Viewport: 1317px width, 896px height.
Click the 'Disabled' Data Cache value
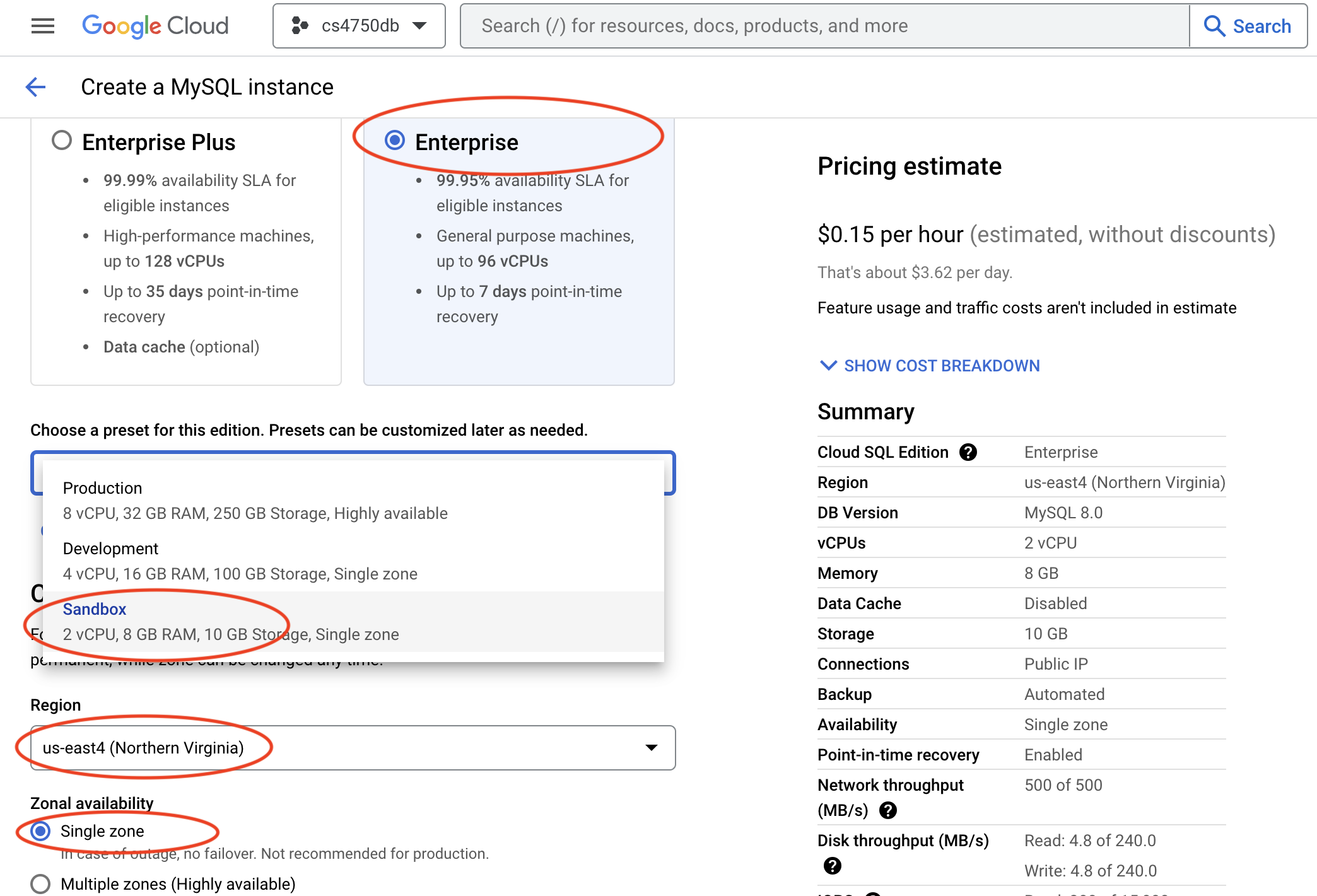tap(1056, 603)
